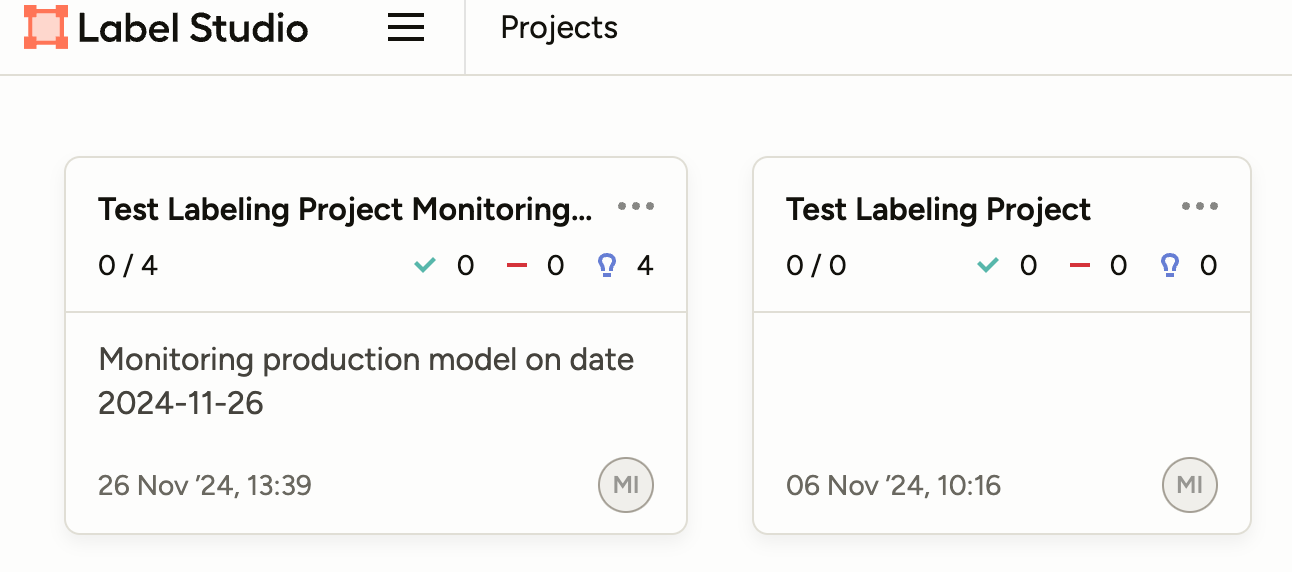The width and height of the screenshot is (1292, 572).
Task: Click the 0 / 4 task progress count
Action: tap(128, 266)
